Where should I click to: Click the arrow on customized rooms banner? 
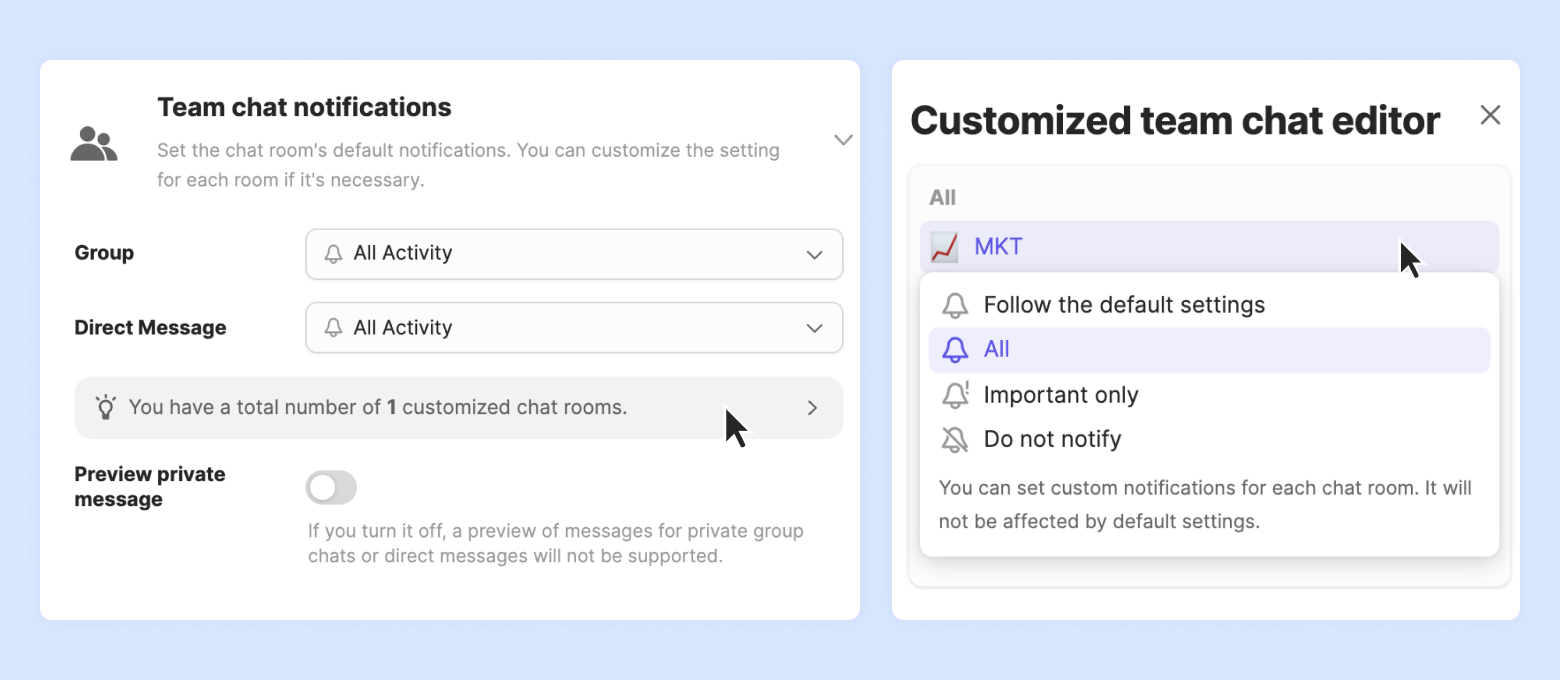coord(813,408)
